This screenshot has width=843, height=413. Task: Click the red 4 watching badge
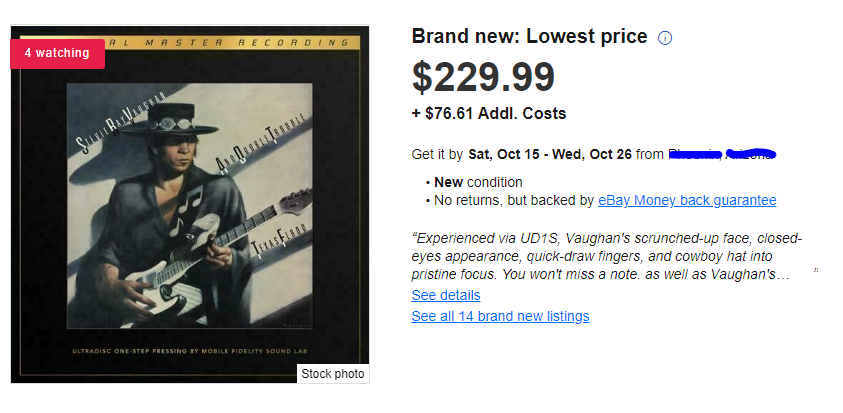pyautogui.click(x=57, y=53)
